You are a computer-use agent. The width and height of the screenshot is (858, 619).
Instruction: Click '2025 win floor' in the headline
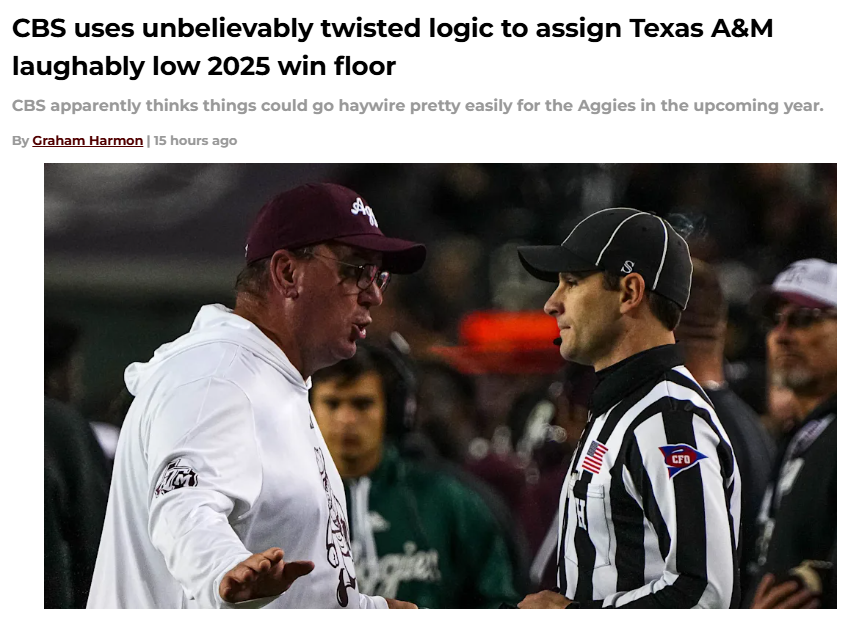coord(302,67)
